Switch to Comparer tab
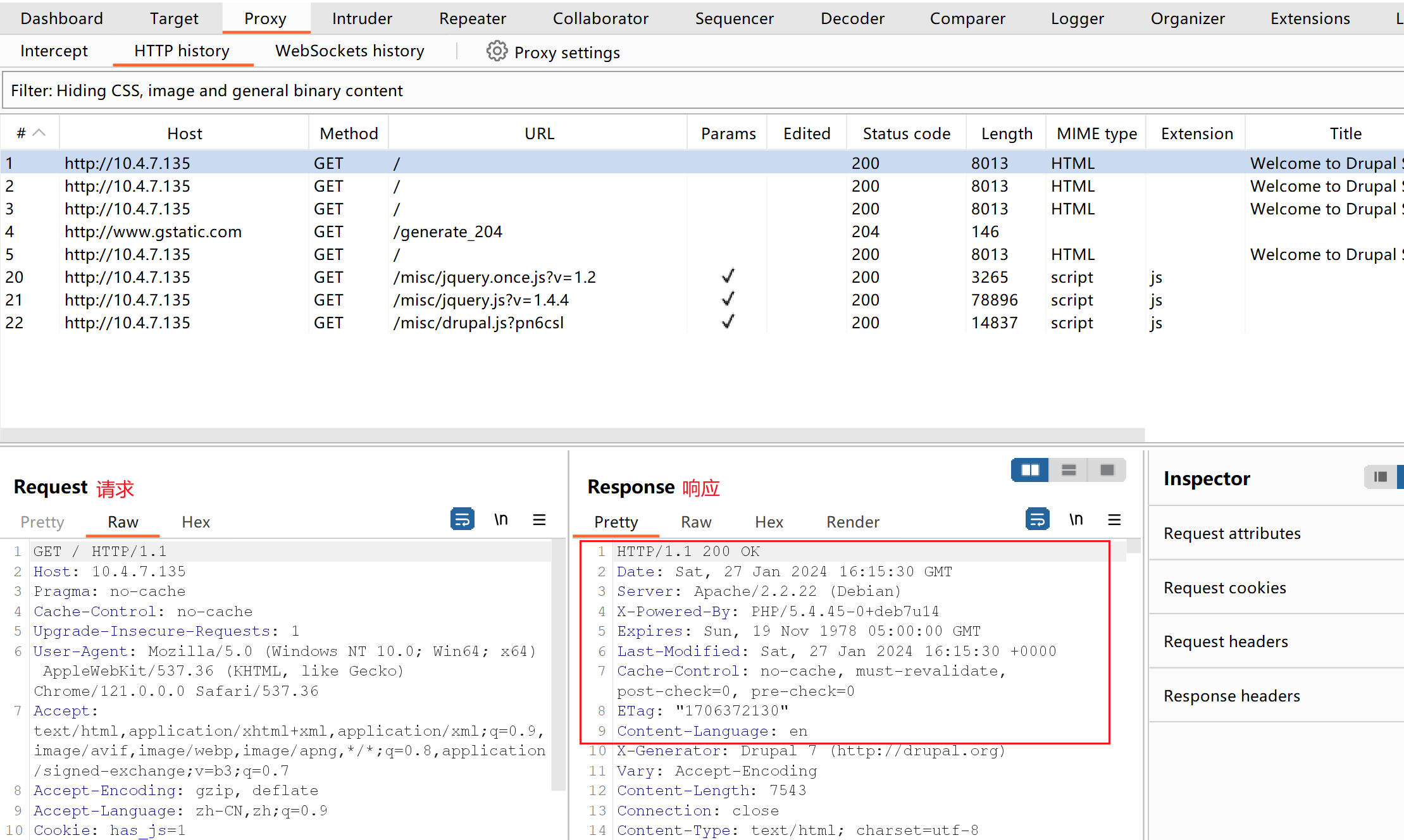Image resolution: width=1404 pixels, height=840 pixels. click(967, 18)
